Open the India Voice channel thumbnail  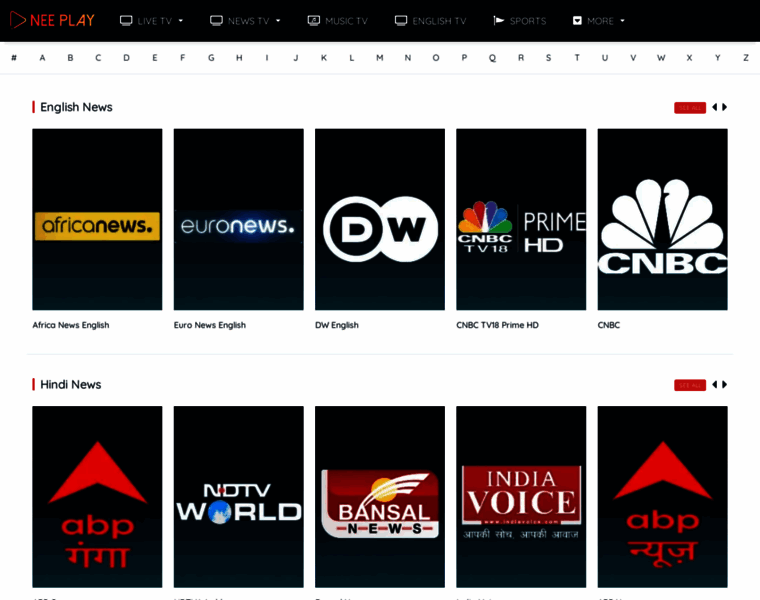(521, 497)
